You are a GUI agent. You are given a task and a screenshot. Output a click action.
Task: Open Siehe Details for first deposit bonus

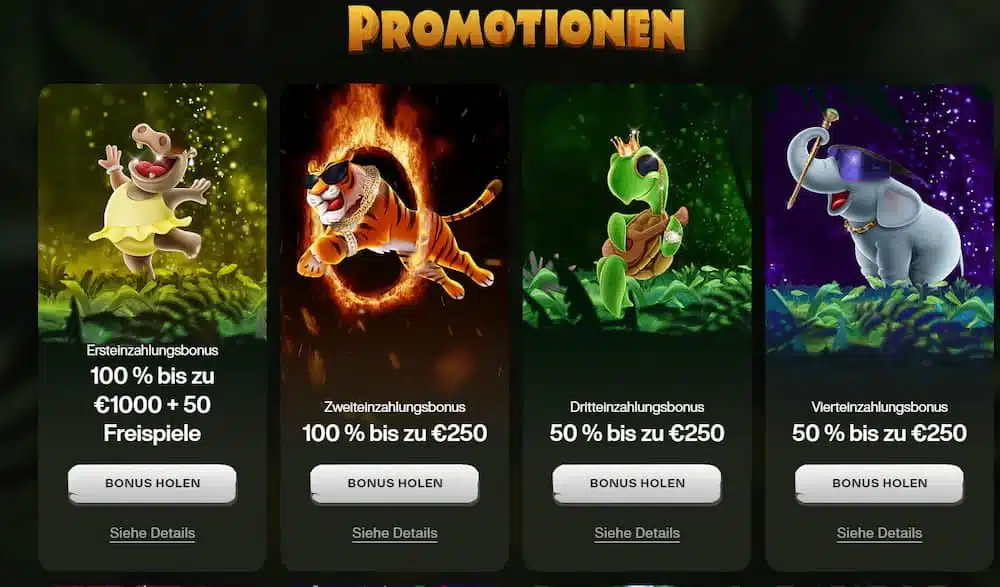152,533
